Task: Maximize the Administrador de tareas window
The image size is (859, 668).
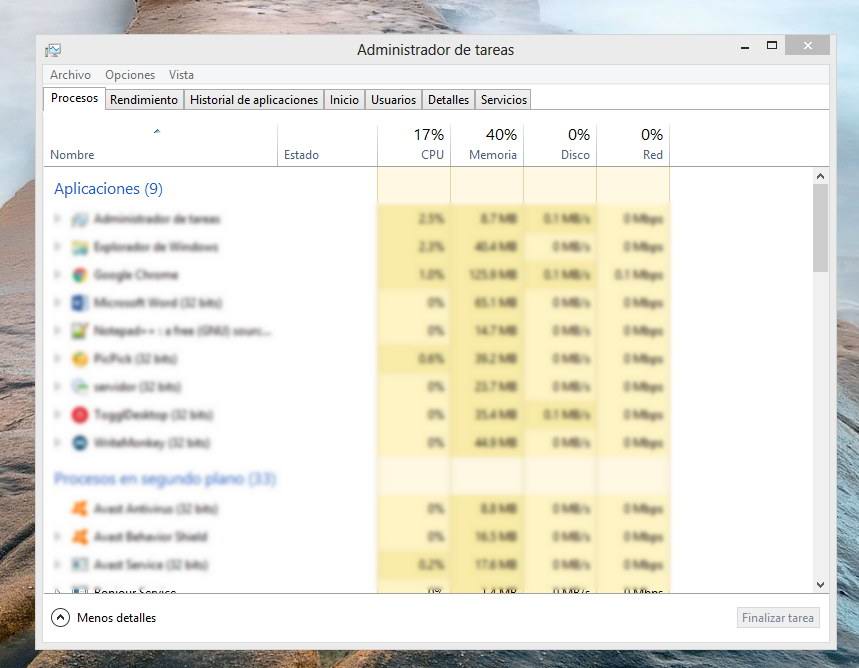Action: coord(771,46)
